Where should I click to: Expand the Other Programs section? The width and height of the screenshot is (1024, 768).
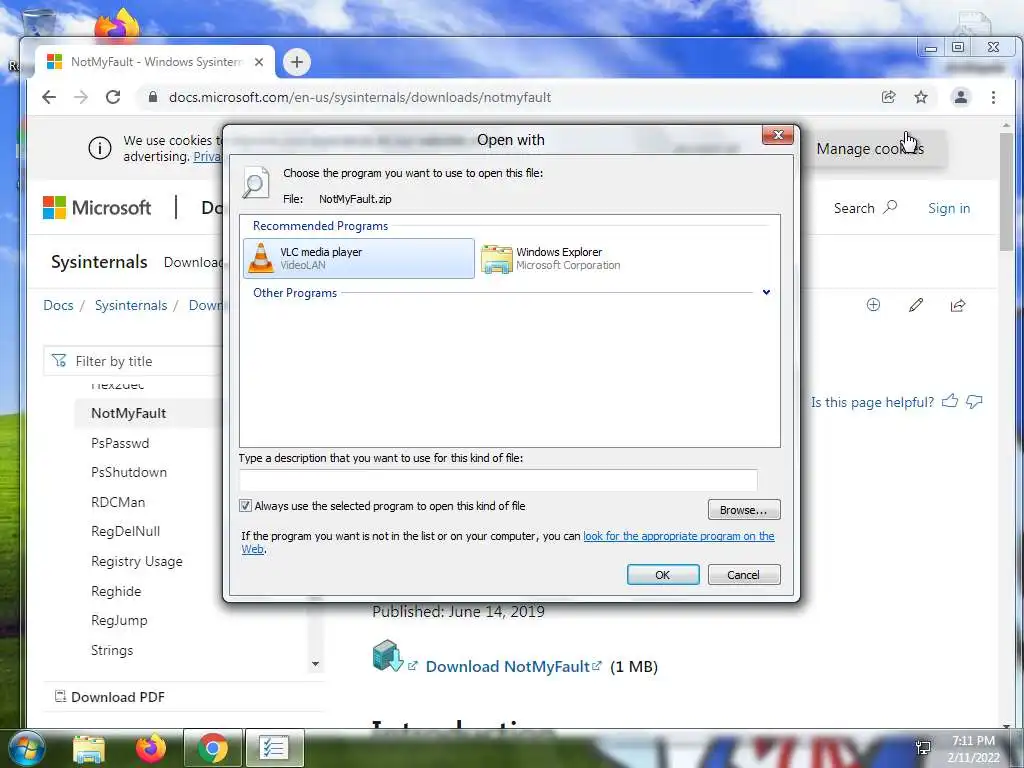pyautogui.click(x=766, y=293)
